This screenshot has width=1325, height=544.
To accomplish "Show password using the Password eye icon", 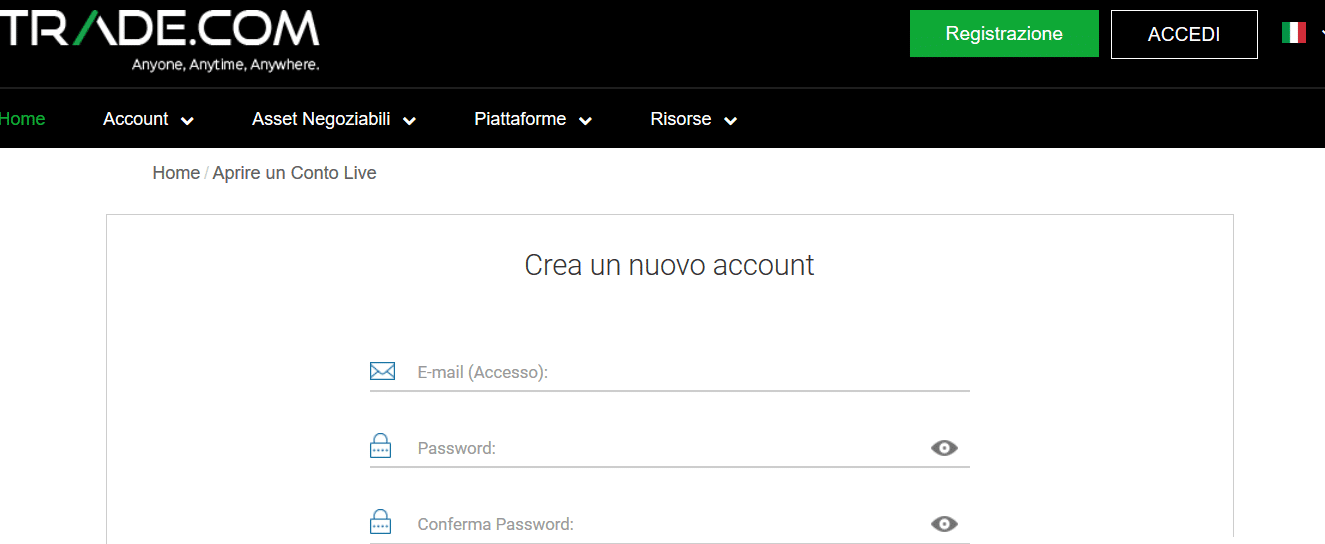I will [944, 448].
